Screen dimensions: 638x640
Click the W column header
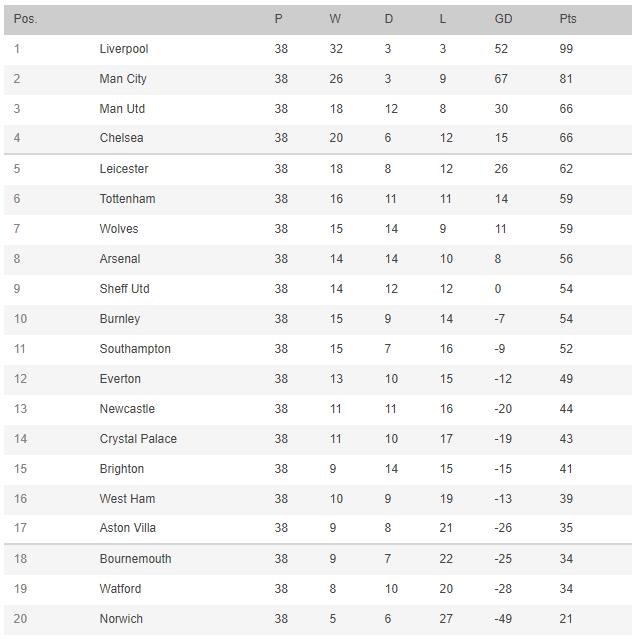335,19
